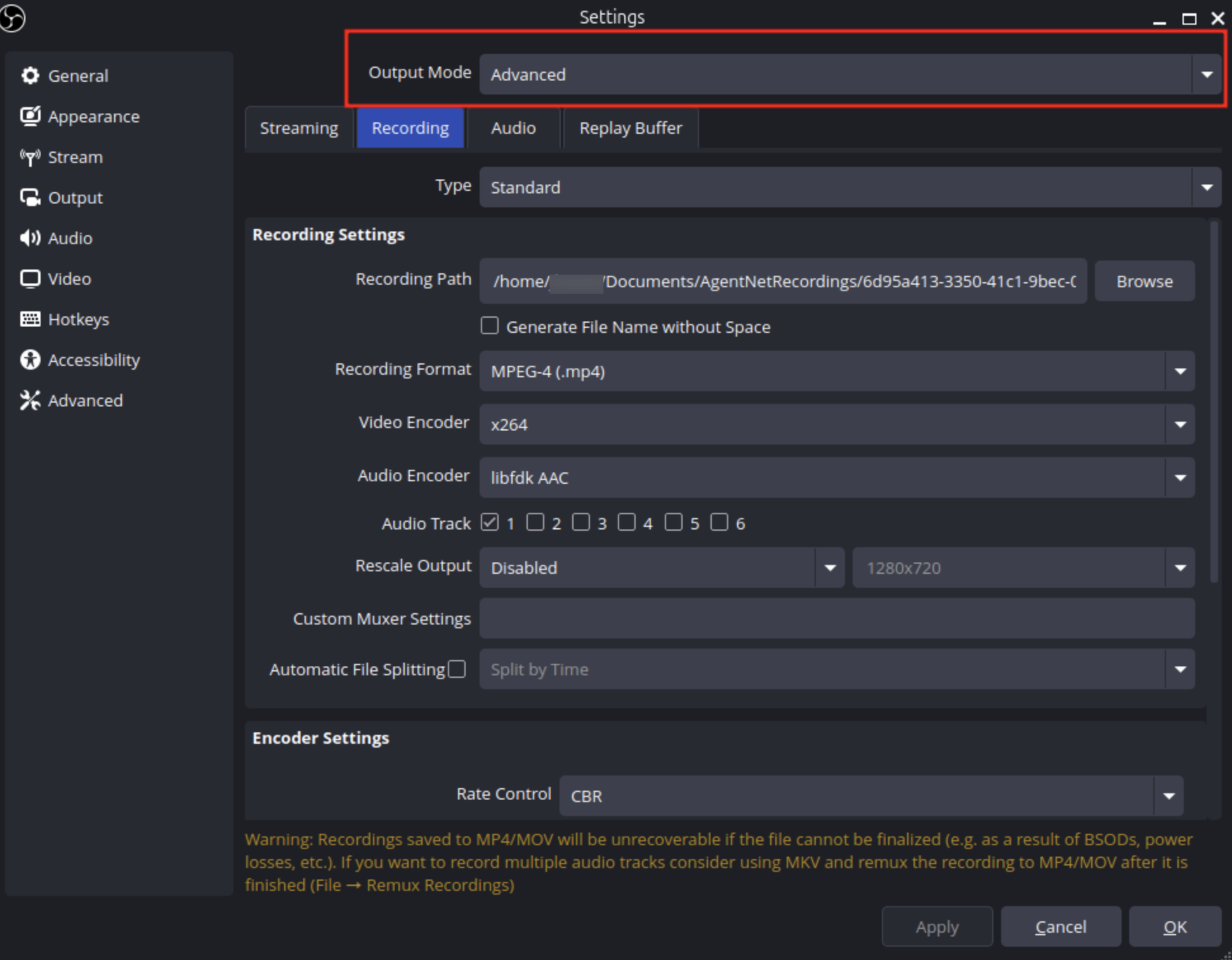Click the vertical scrollbar of recording settings
This screenshot has height=960, width=1232.
coord(1214,401)
